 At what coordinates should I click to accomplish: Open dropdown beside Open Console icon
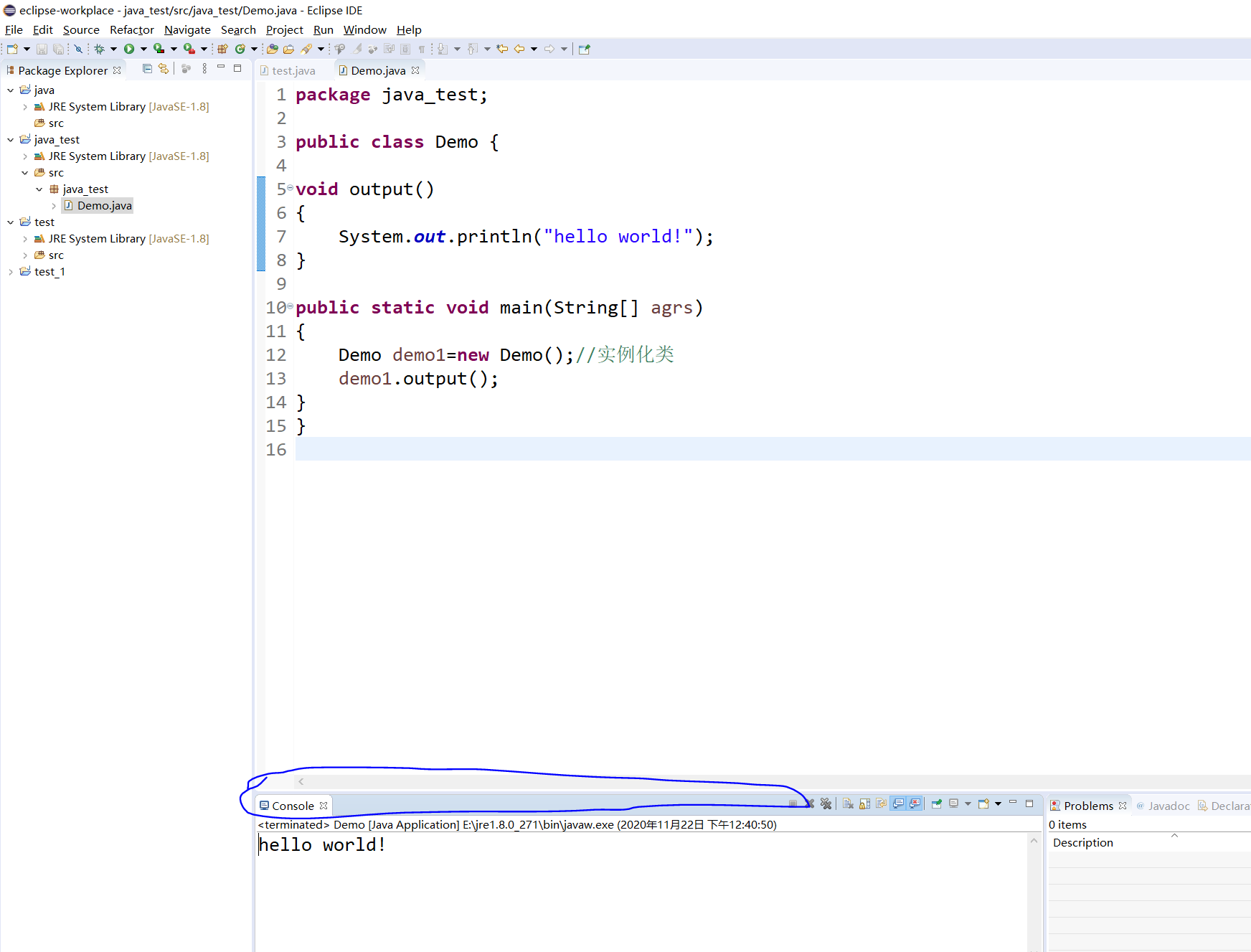click(x=998, y=803)
